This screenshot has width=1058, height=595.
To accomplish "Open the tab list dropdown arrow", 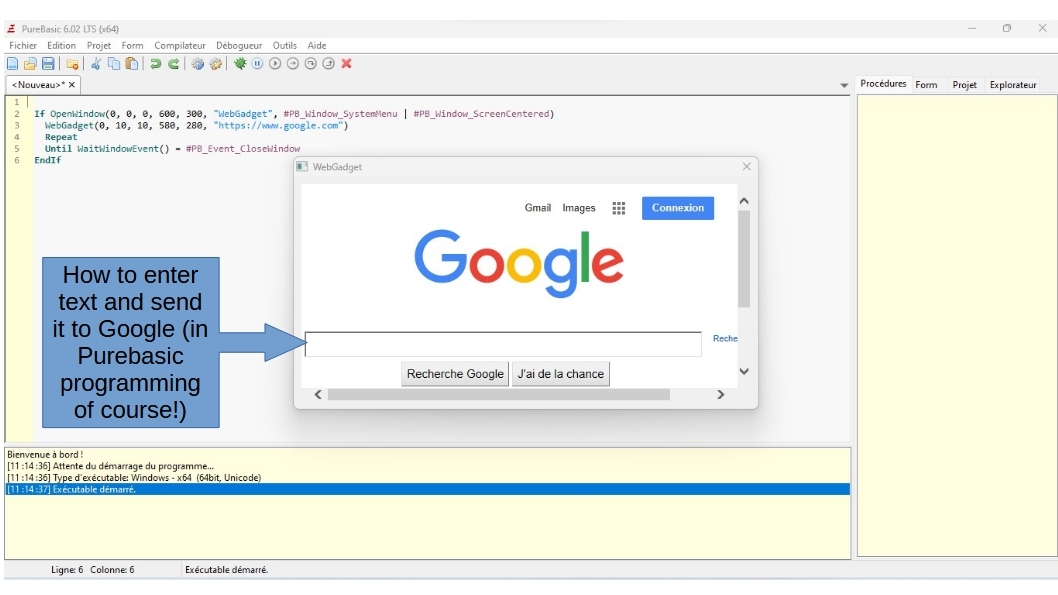I will coord(844,85).
